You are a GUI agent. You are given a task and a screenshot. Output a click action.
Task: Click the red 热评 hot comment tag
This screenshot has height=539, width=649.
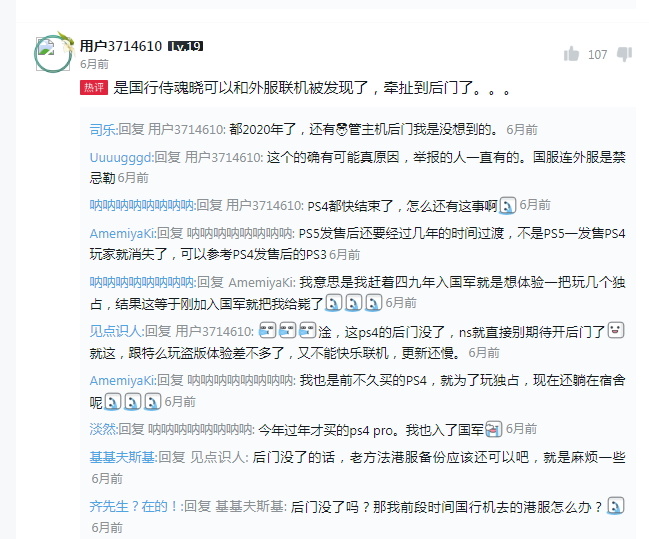[x=94, y=87]
